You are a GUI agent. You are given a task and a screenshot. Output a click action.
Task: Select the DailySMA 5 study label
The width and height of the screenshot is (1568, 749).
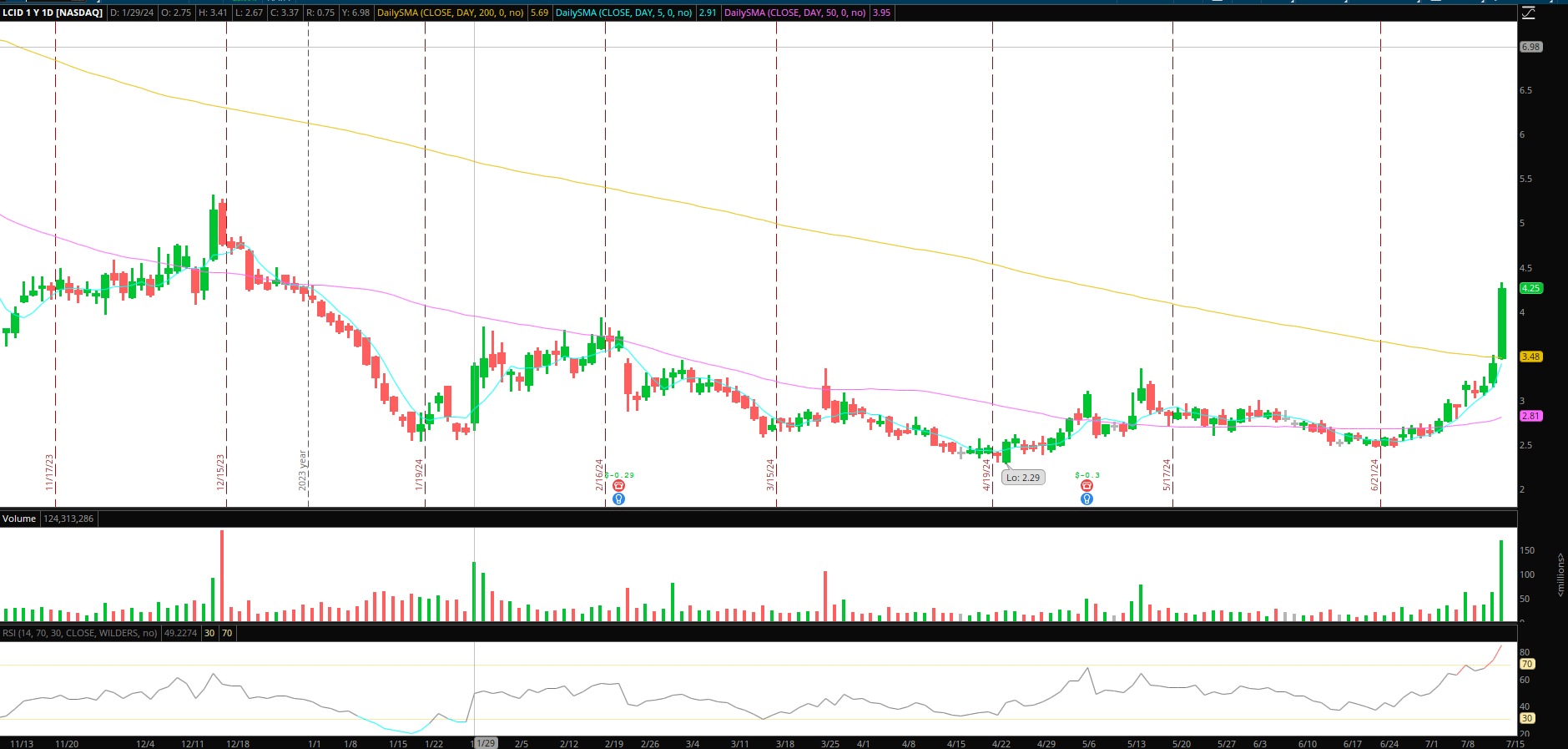click(x=624, y=13)
